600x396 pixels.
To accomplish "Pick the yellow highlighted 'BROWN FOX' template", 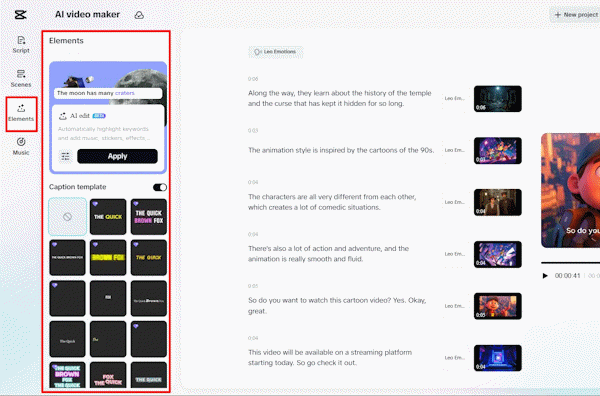I will click(108, 257).
